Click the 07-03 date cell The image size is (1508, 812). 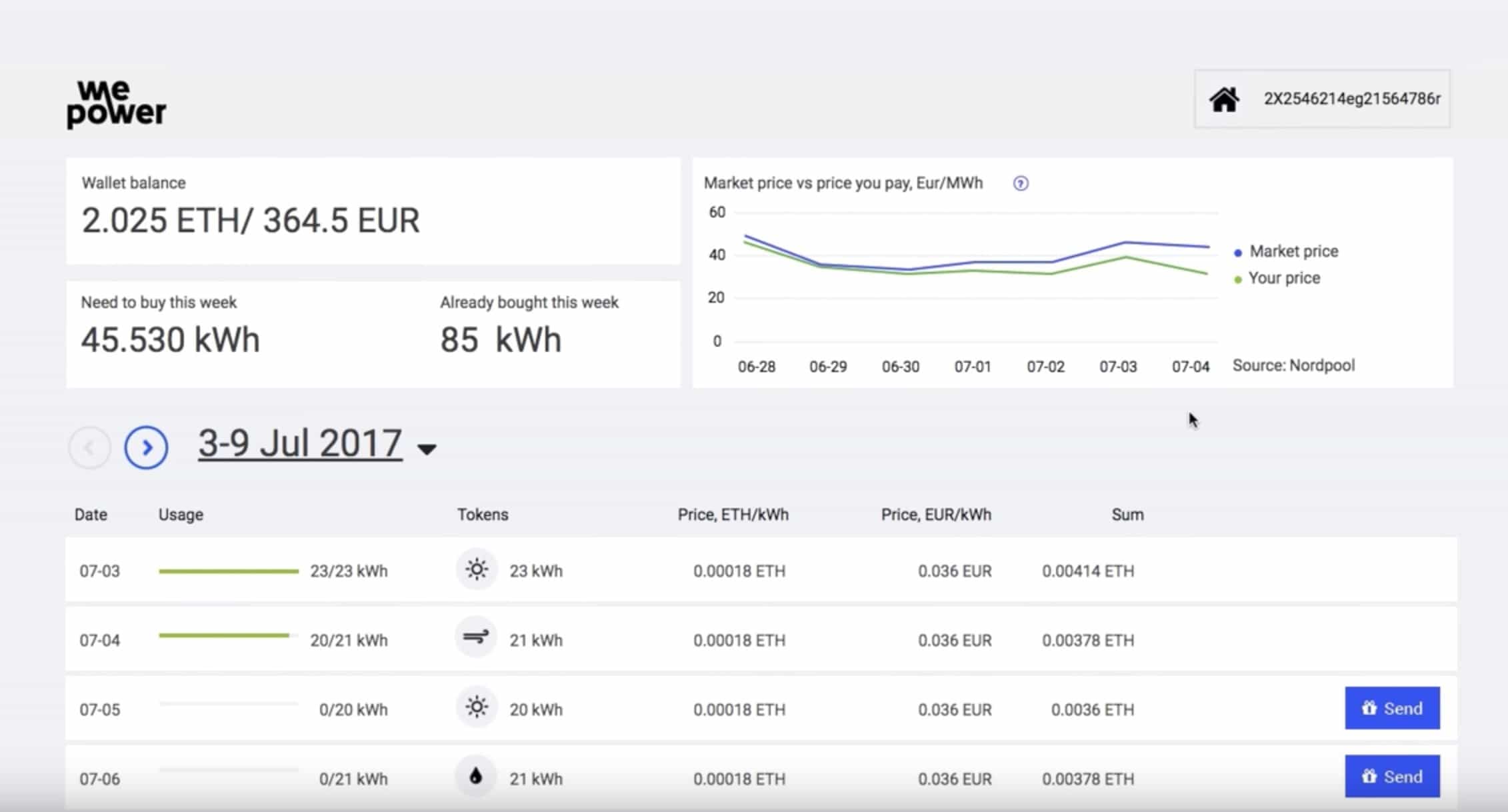pyautogui.click(x=100, y=571)
